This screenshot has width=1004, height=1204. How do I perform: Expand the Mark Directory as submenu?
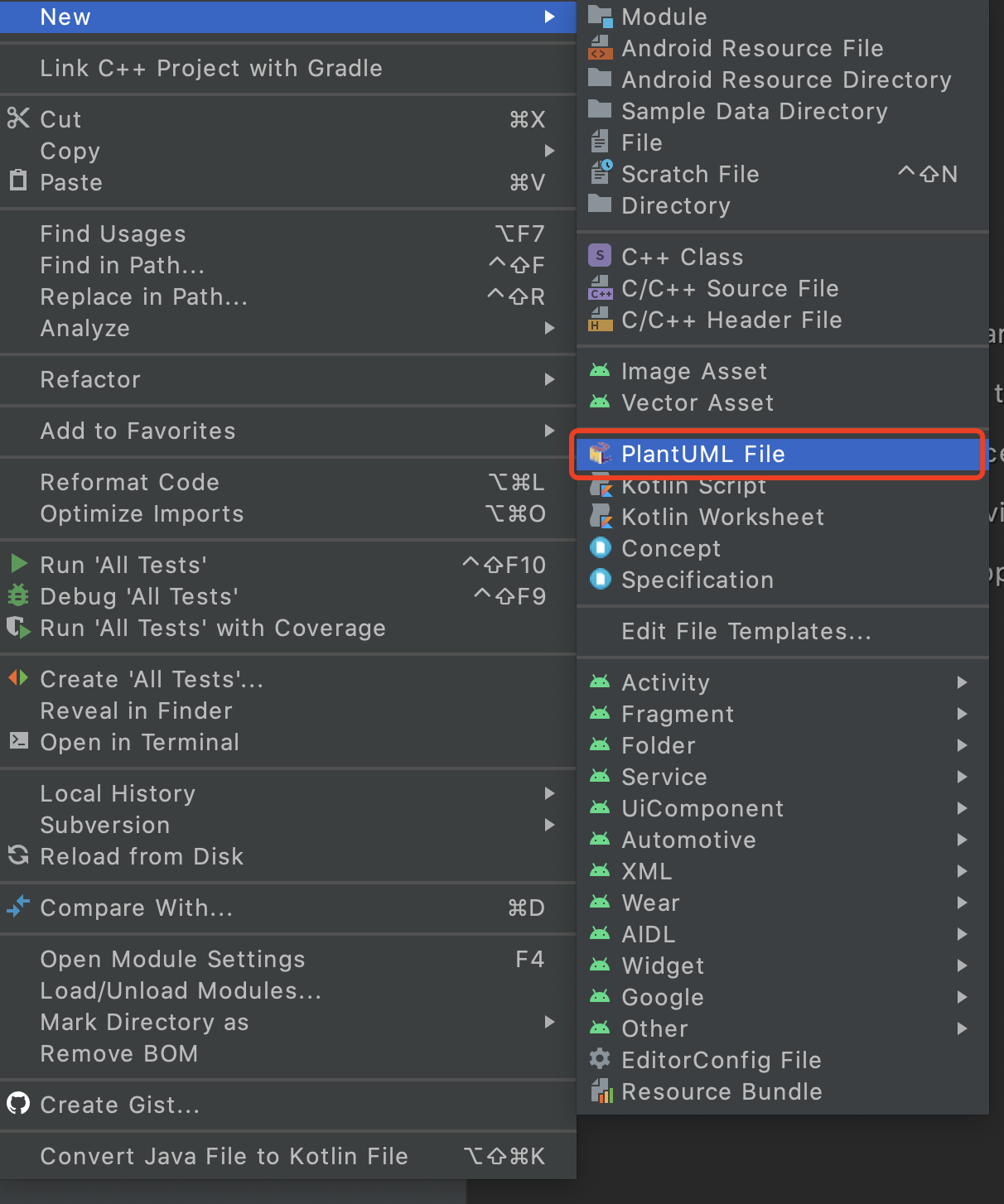(x=550, y=1022)
